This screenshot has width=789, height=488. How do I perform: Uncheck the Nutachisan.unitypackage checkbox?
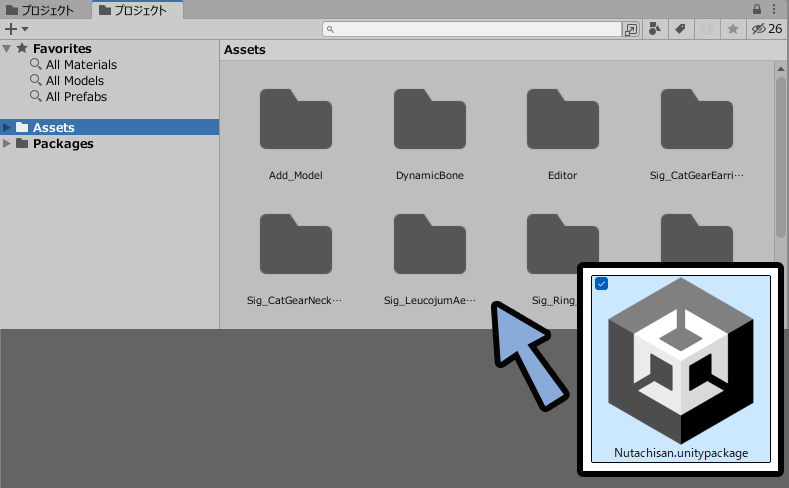601,283
